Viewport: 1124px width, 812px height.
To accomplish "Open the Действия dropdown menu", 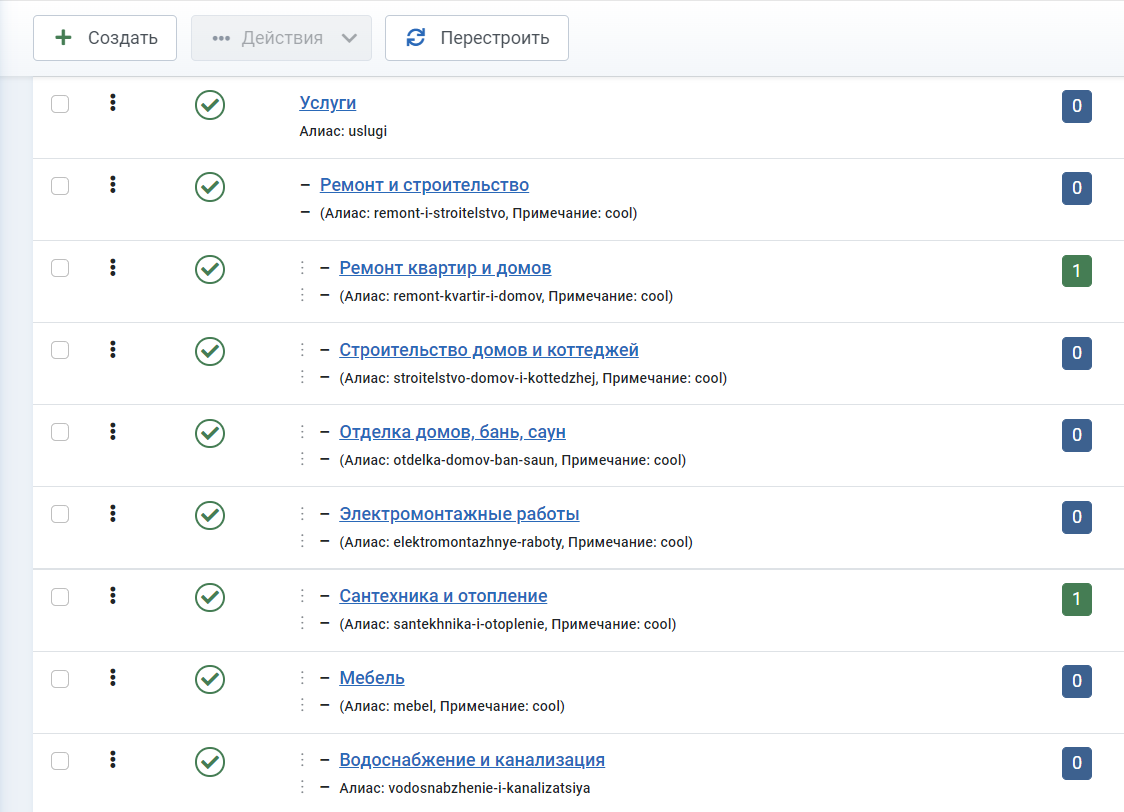I will click(x=281, y=38).
